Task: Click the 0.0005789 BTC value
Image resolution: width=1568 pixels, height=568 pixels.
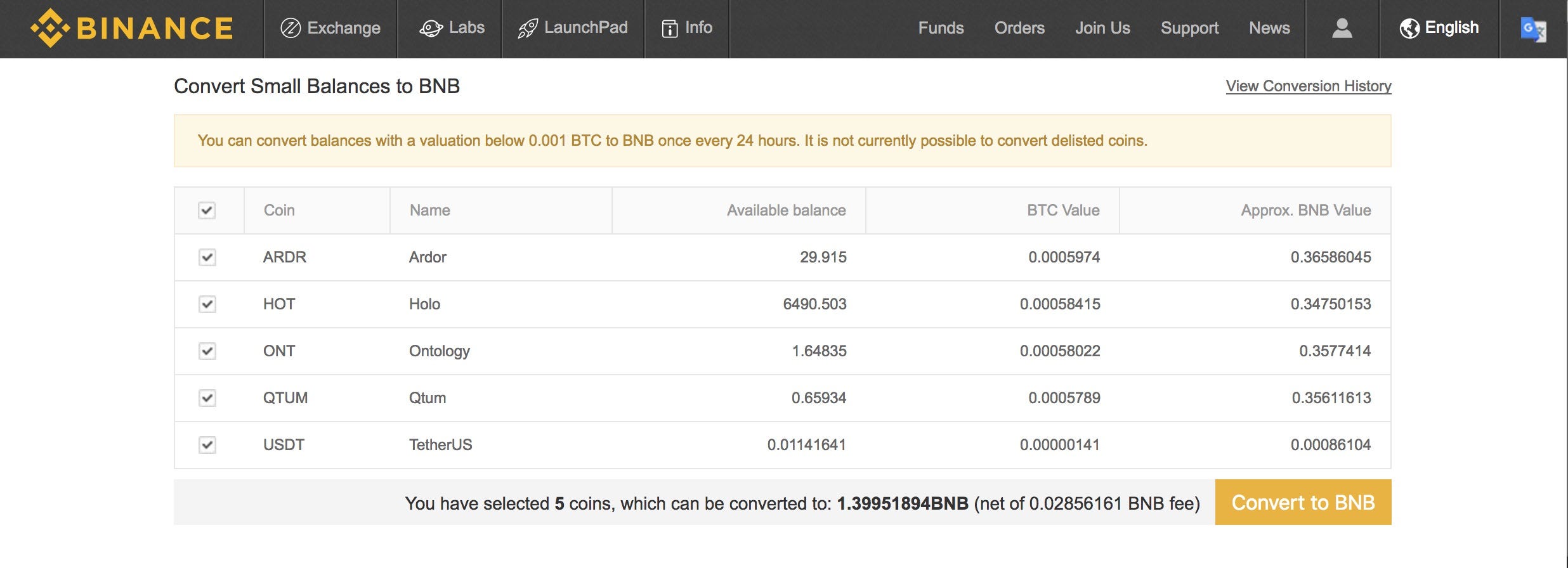Action: point(1064,398)
